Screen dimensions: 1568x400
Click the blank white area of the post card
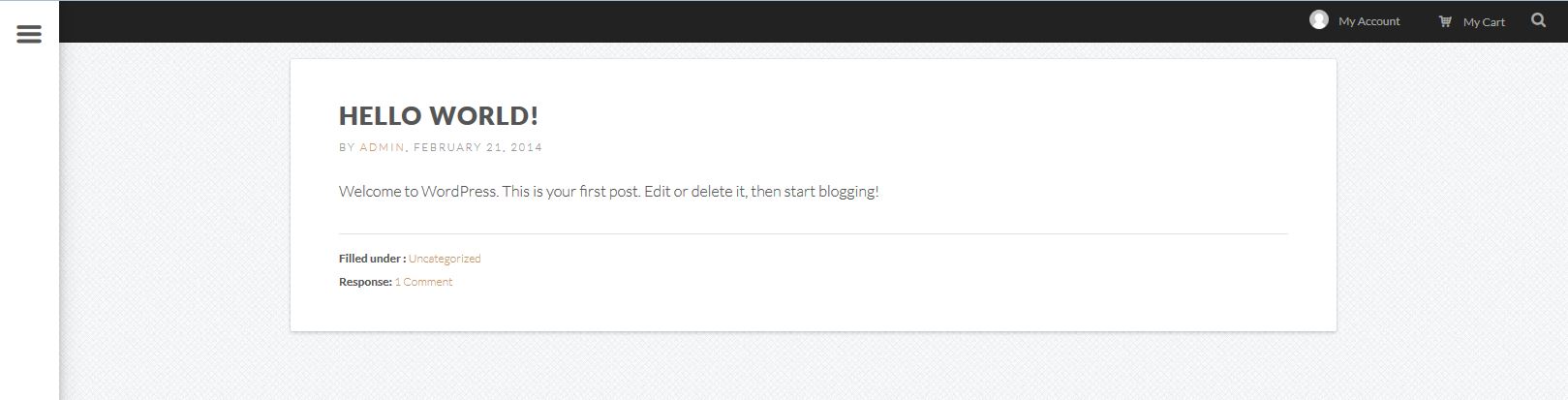click(968, 291)
